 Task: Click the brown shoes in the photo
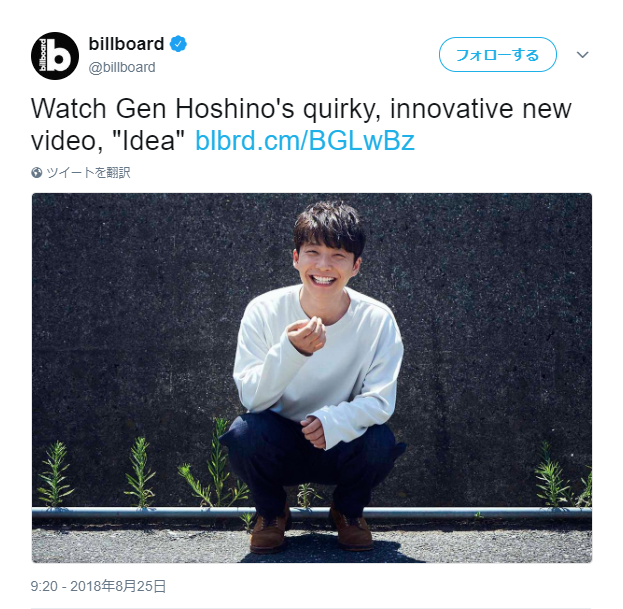[x=311, y=530]
